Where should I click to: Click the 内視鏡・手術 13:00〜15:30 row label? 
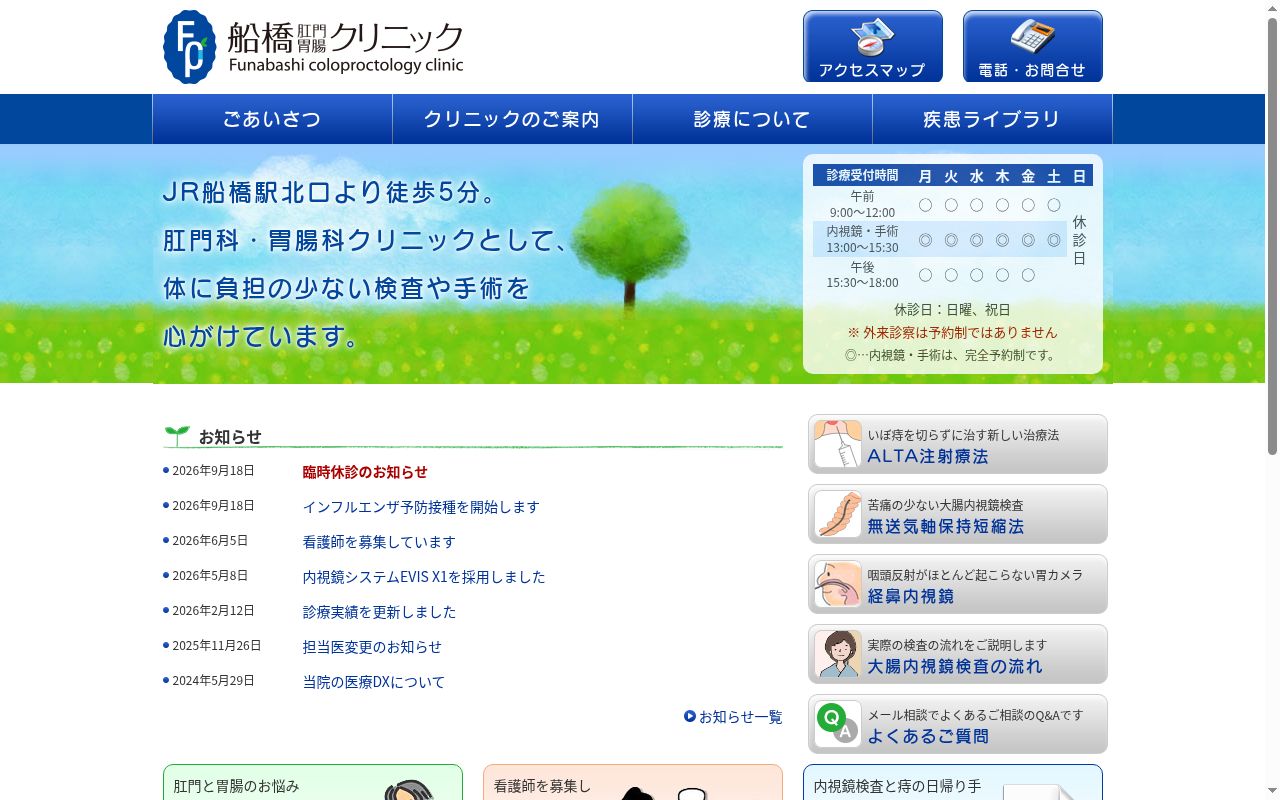pos(862,239)
